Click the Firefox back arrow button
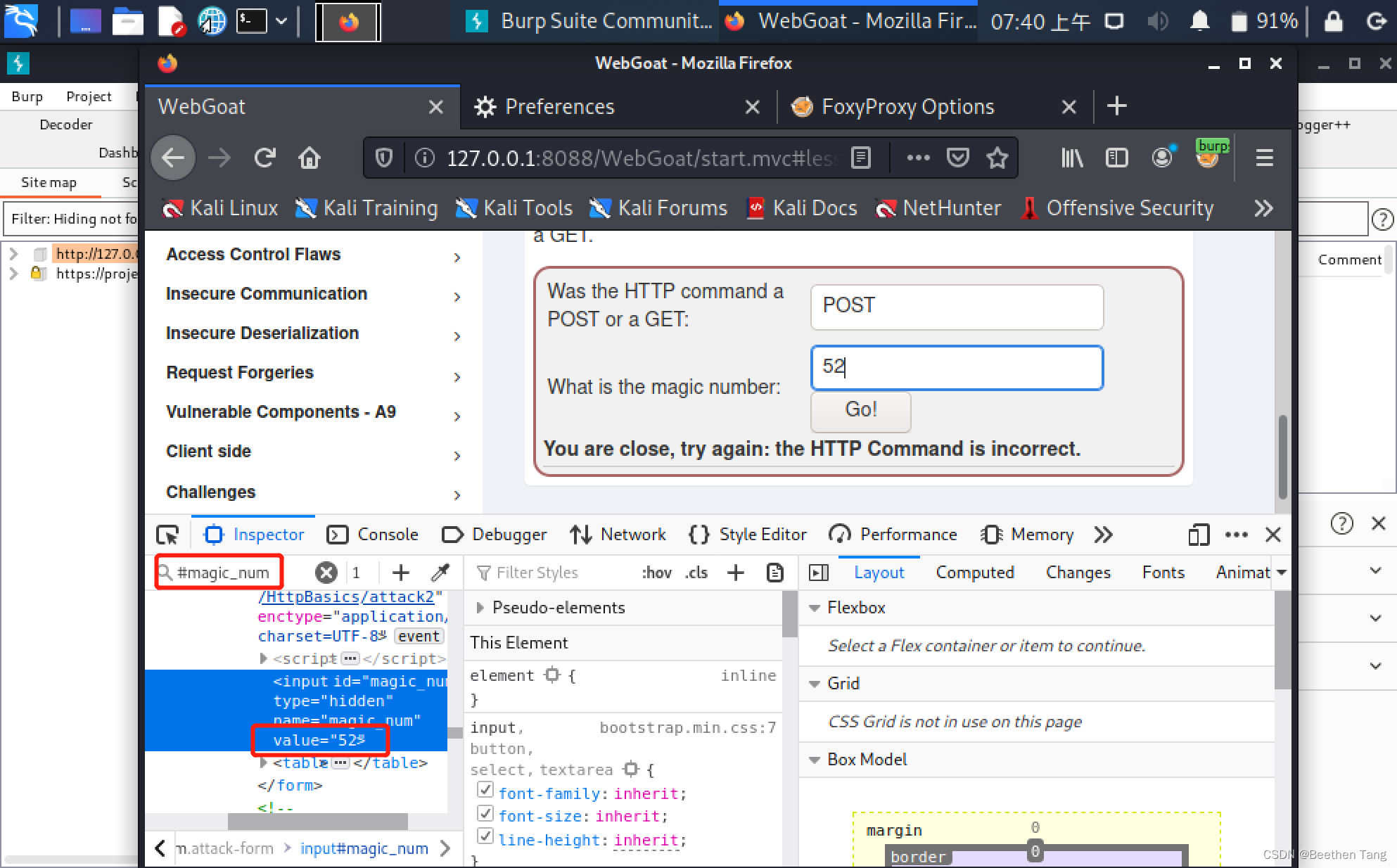This screenshot has width=1397, height=868. (173, 158)
